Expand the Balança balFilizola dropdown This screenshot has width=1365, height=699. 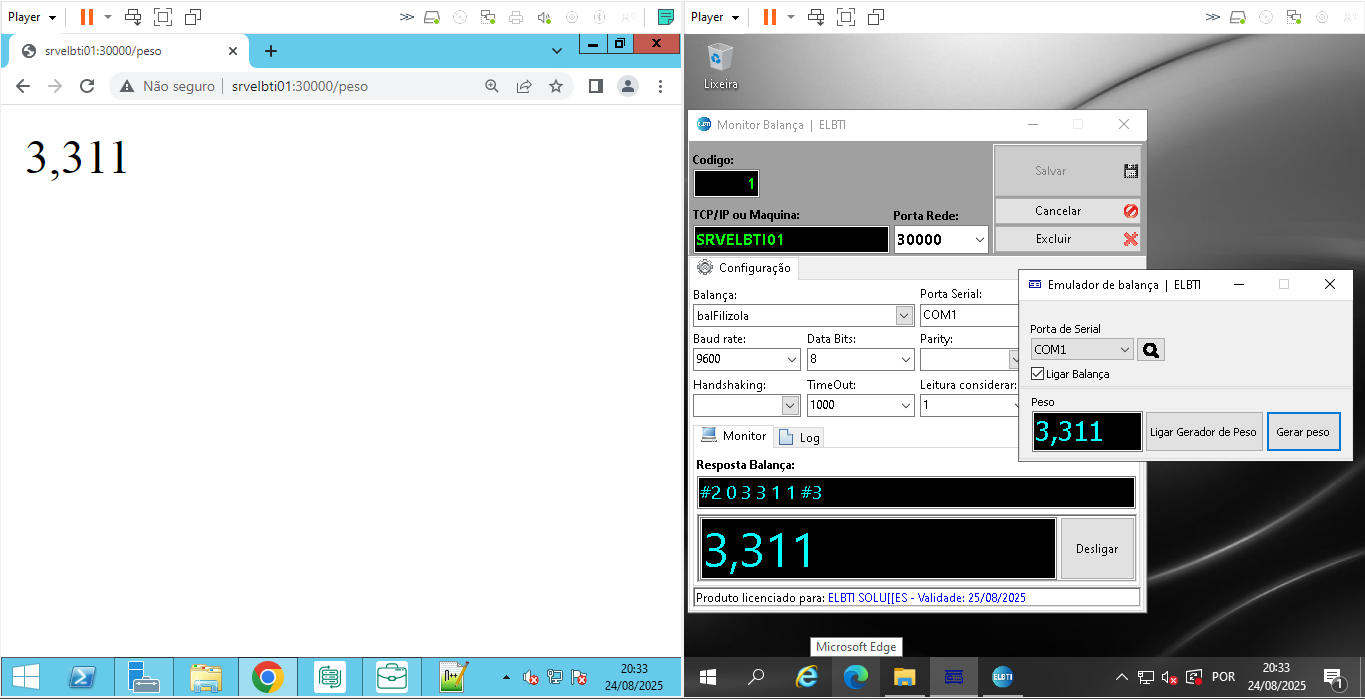[904, 316]
